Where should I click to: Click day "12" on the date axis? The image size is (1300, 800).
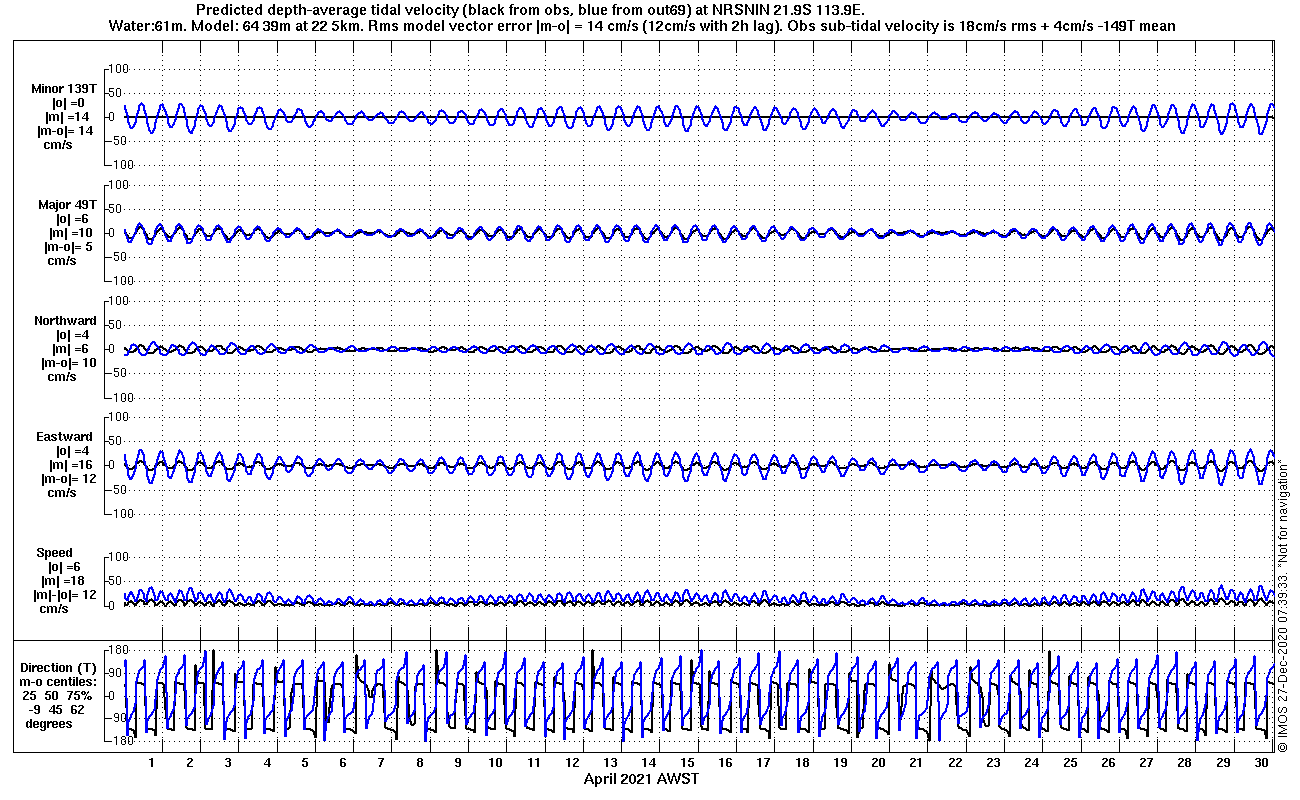[x=572, y=763]
